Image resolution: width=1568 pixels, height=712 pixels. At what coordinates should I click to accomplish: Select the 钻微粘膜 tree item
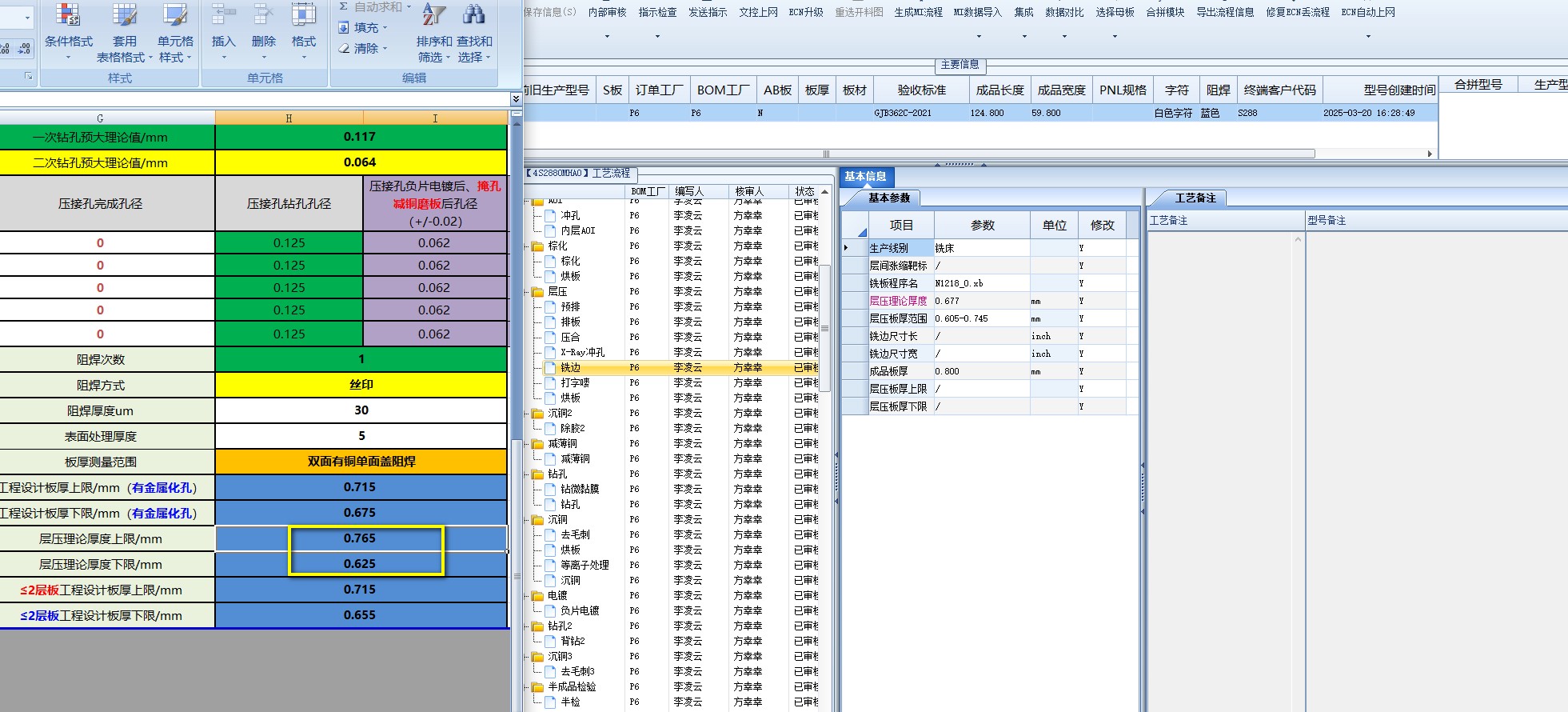580,490
